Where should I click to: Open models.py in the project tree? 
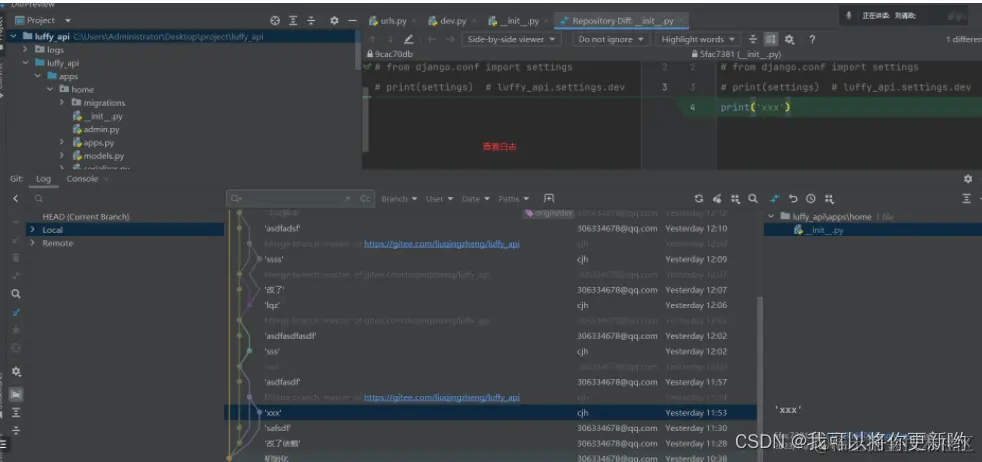coord(98,156)
